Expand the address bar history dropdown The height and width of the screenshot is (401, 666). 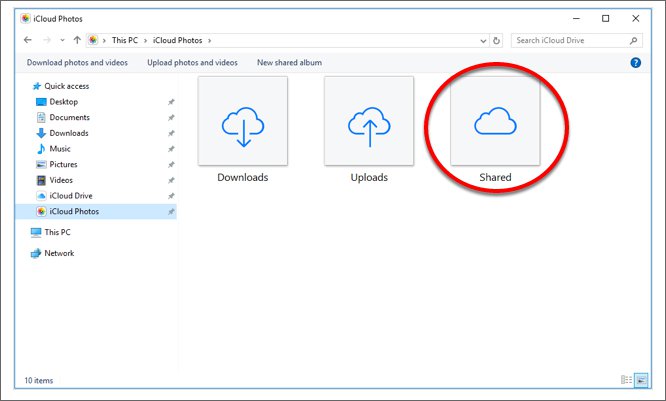(483, 41)
